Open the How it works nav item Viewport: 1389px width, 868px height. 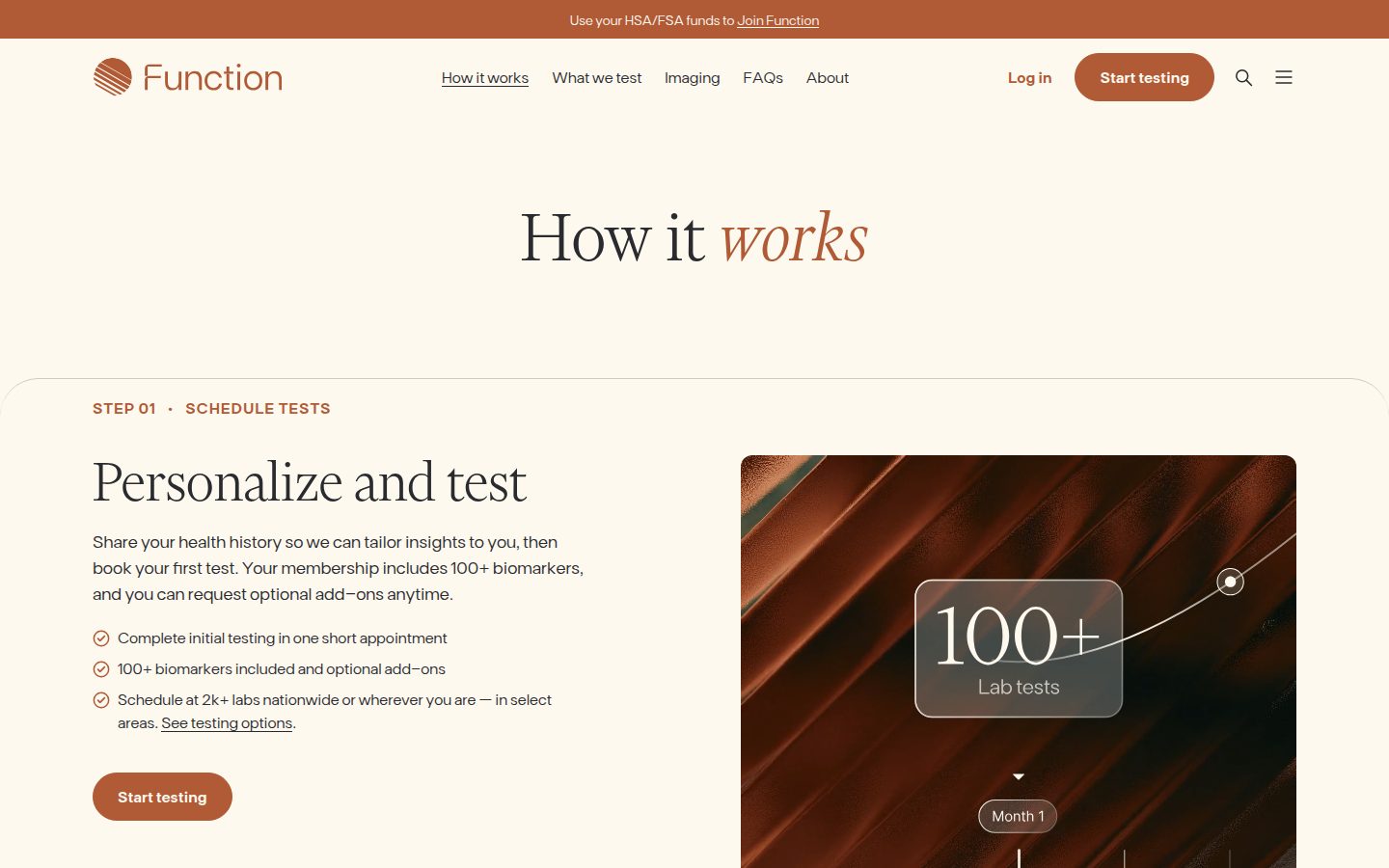click(485, 78)
